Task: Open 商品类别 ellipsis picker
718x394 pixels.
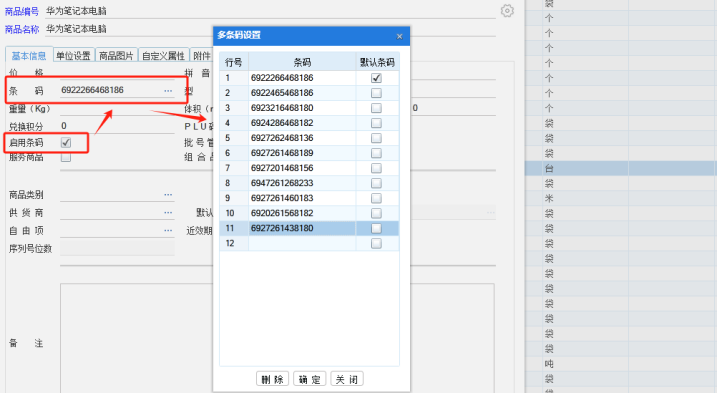Action: click(x=168, y=195)
